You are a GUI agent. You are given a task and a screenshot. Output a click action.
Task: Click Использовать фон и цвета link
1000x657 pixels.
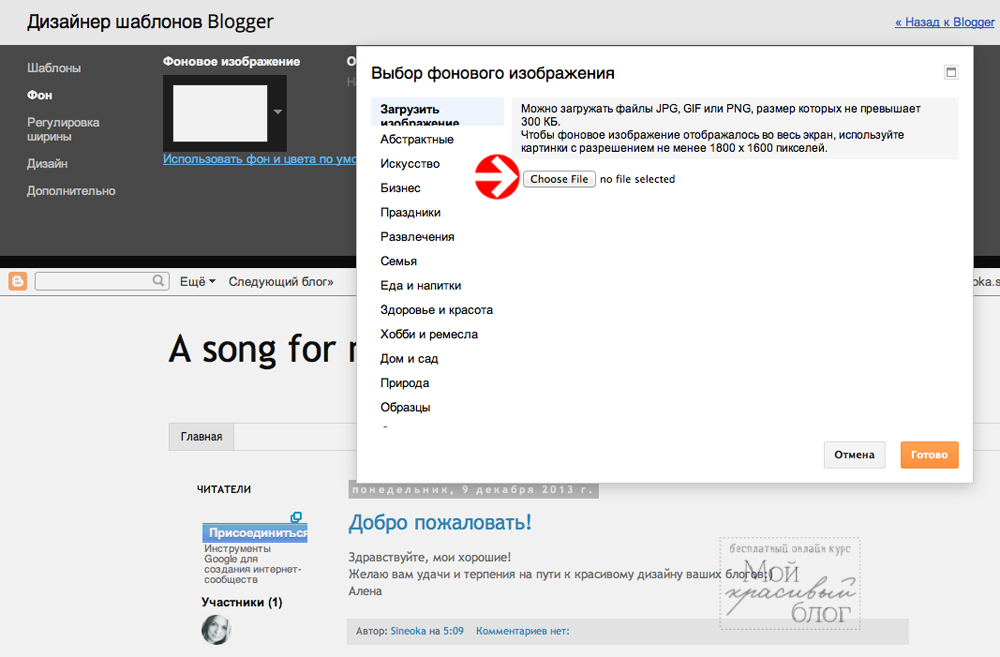[260, 159]
